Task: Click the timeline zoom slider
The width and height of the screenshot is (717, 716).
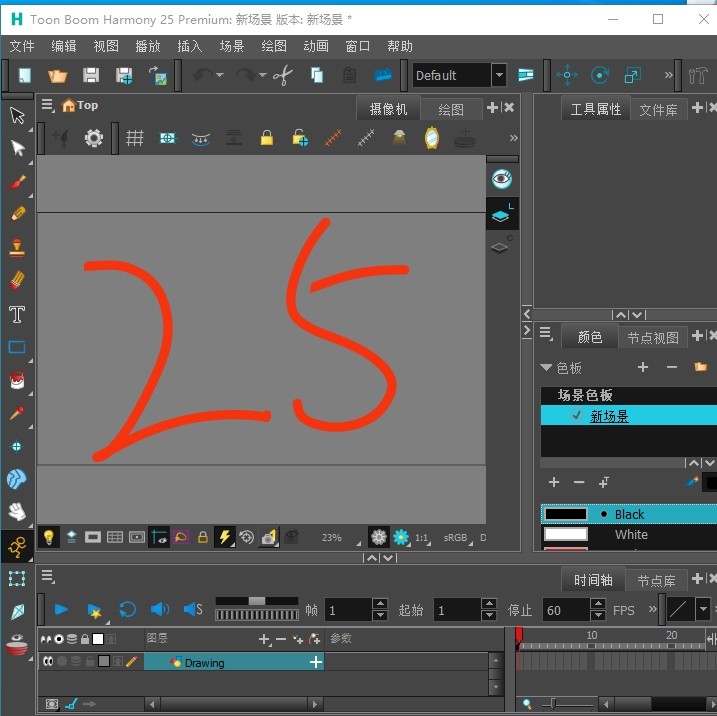Action: click(567, 704)
